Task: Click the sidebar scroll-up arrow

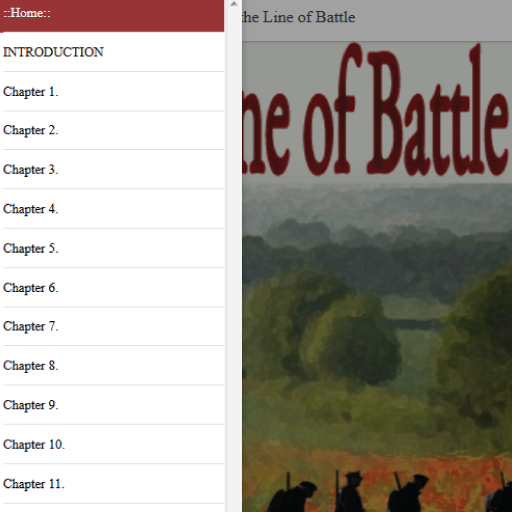Action: coord(234,4)
